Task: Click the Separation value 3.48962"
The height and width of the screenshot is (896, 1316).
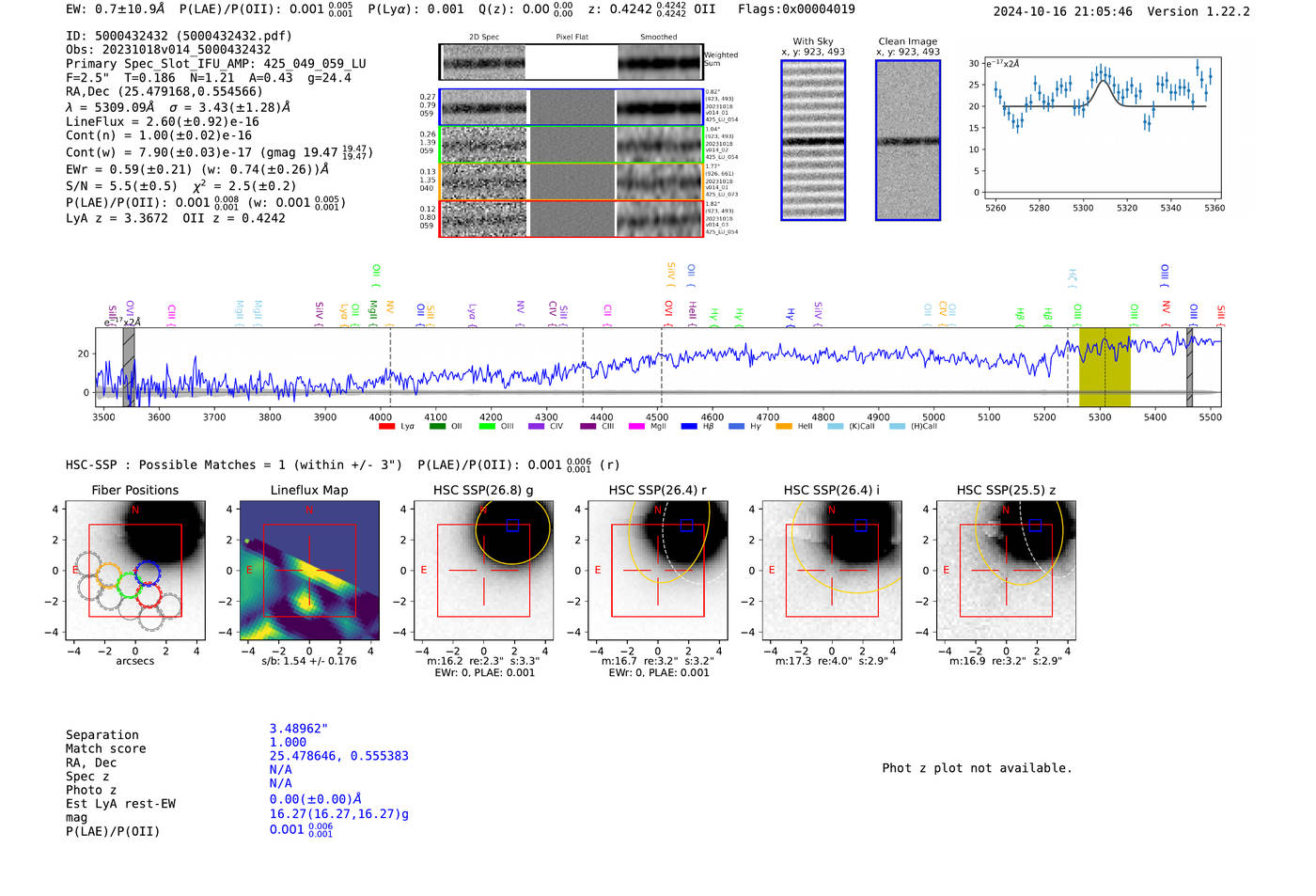Action: 299,729
